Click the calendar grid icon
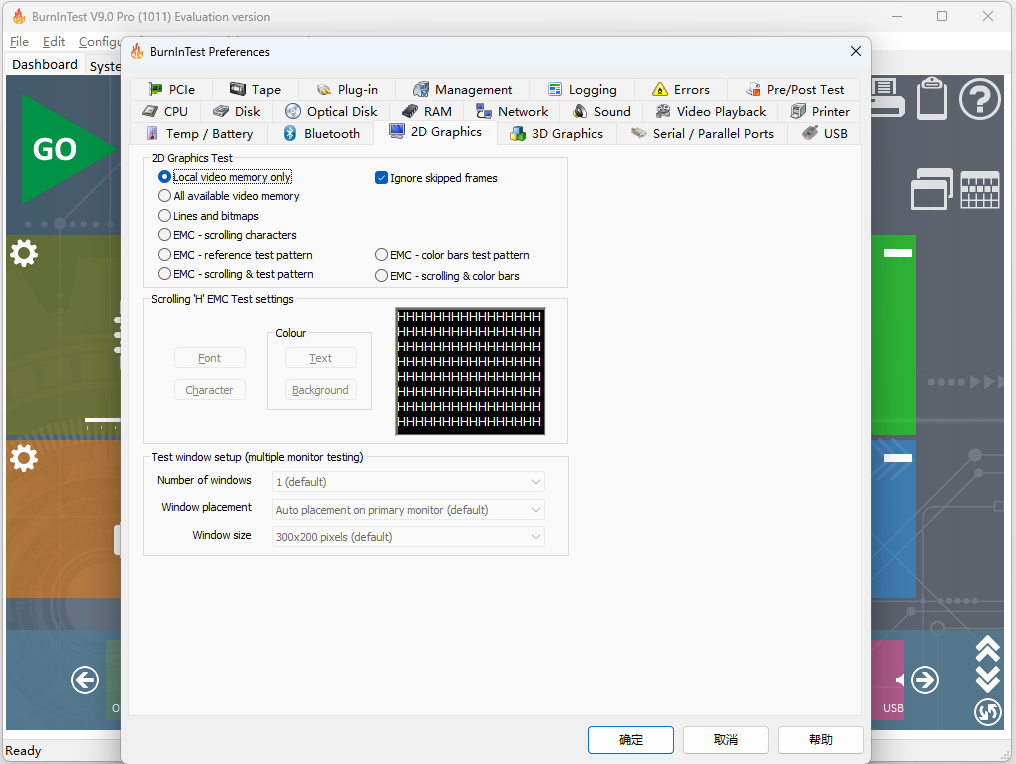The width and height of the screenshot is (1016, 764). [979, 191]
